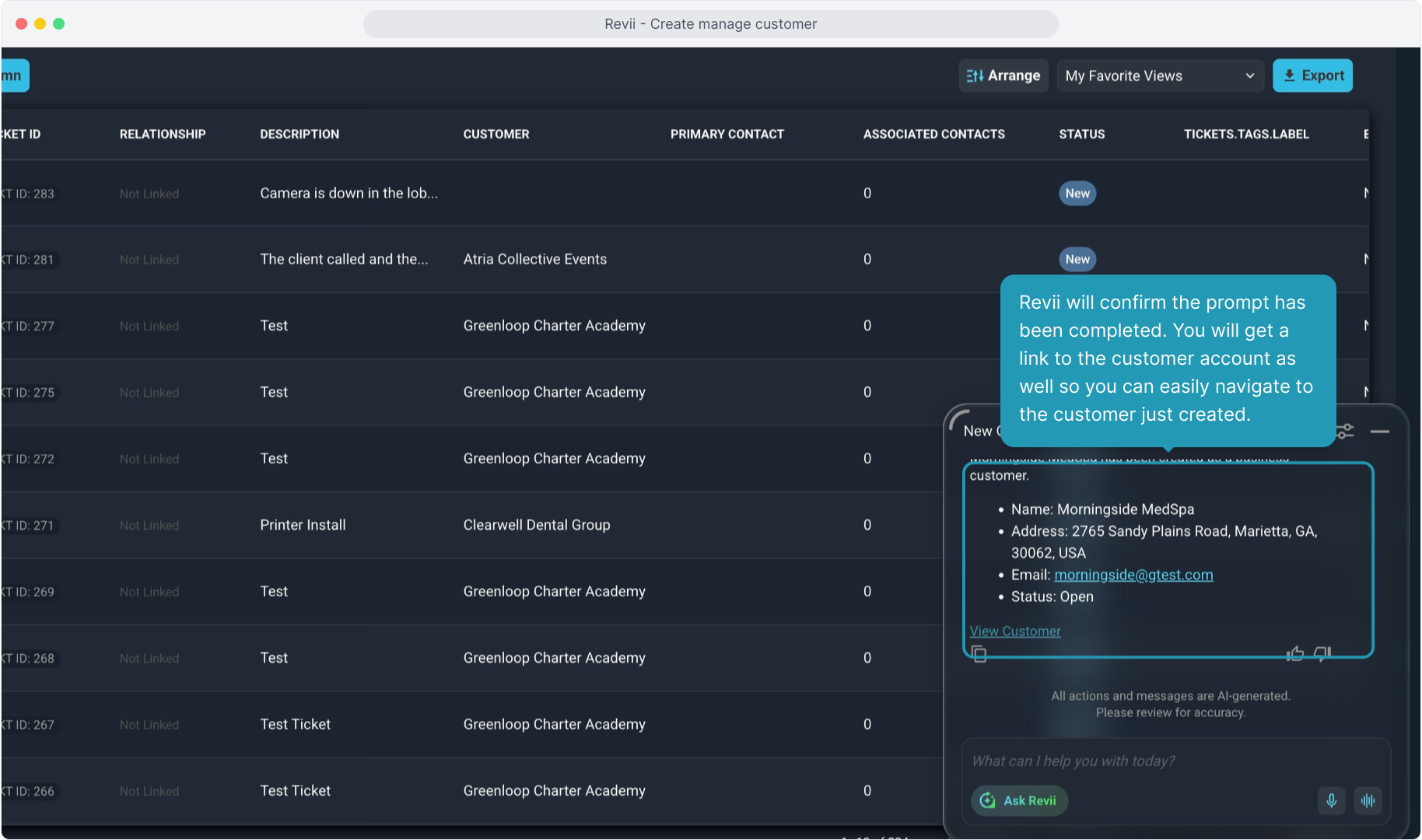The height and width of the screenshot is (840, 1422).
Task: Click the thumbs up feedback icon
Action: click(1295, 654)
